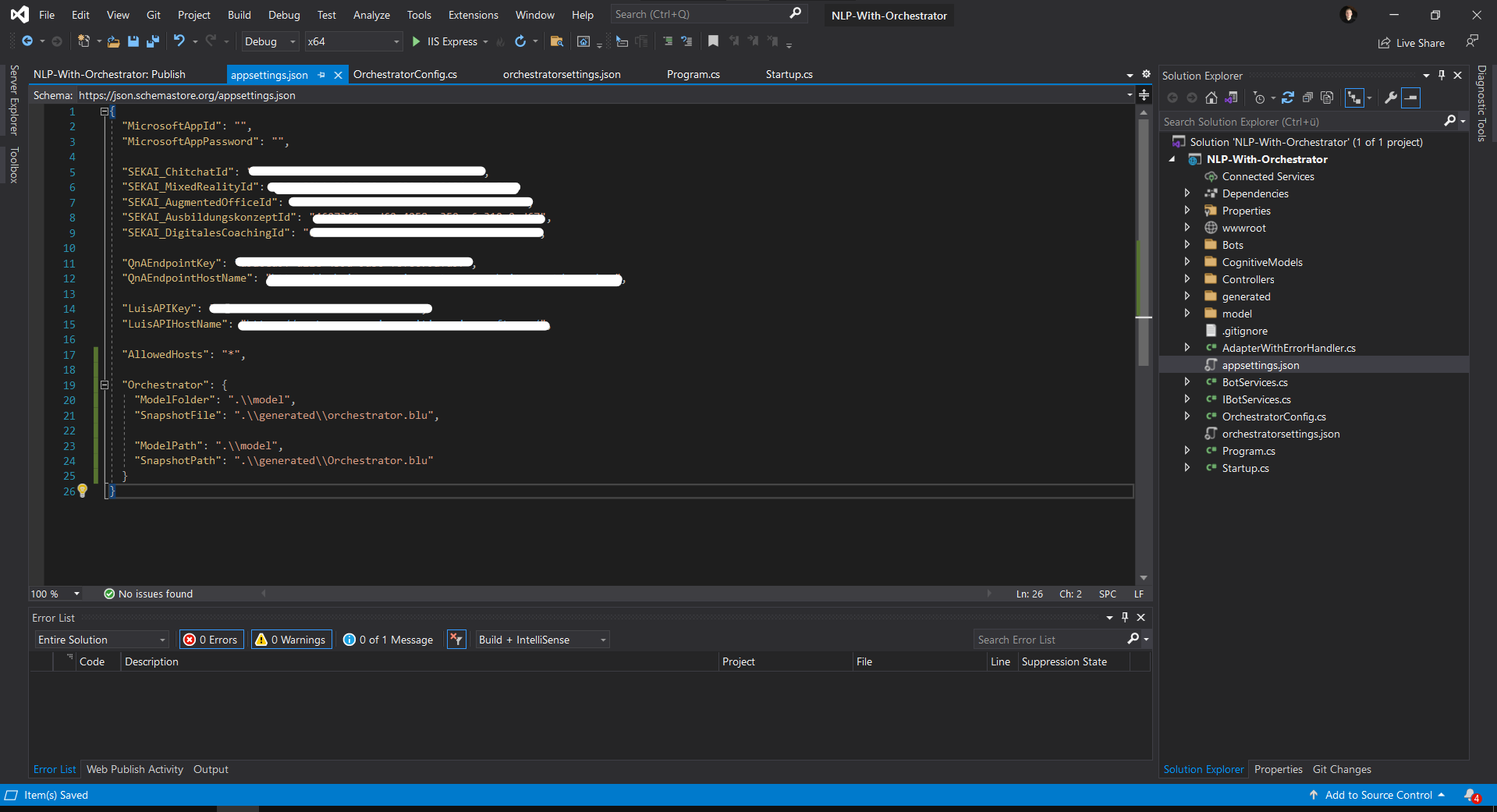Open Properties wrench in Solution Explorer

1390,98
